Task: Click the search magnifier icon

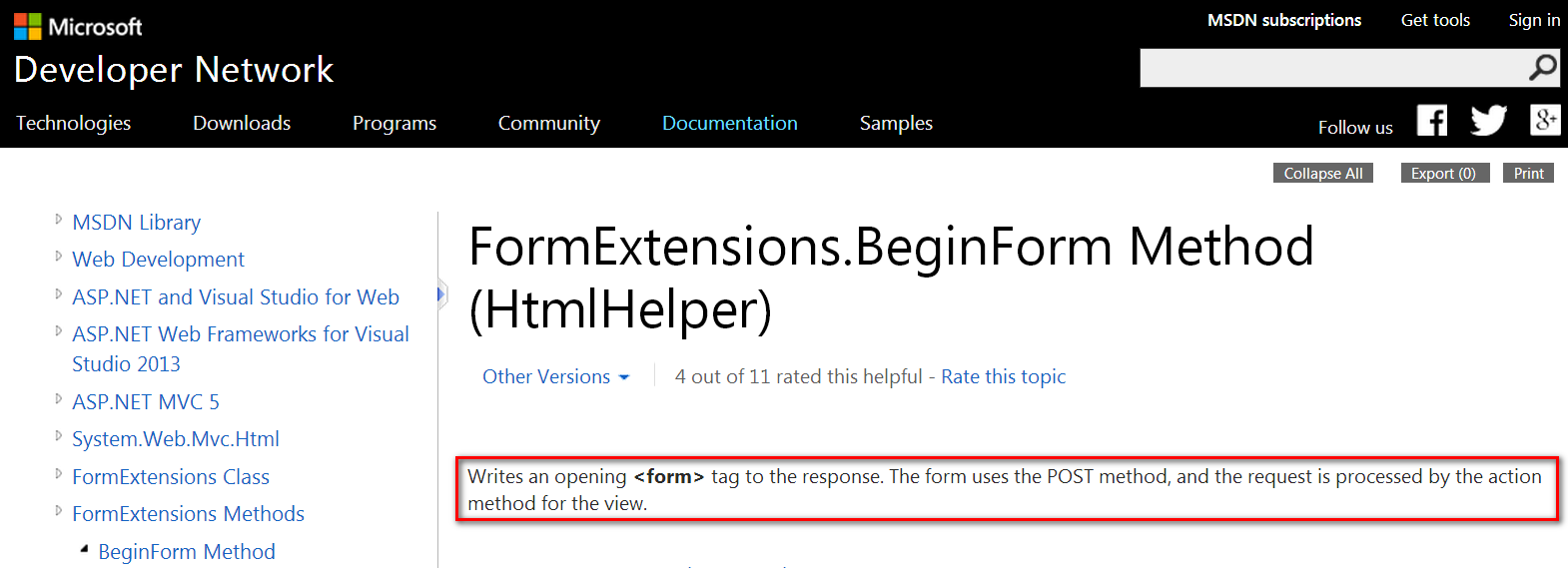Action: 1543,68
